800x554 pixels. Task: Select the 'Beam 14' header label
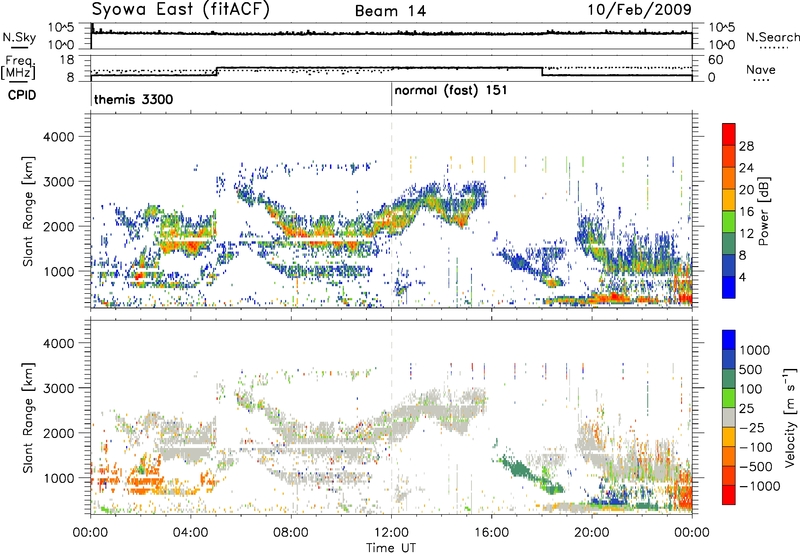[390, 11]
